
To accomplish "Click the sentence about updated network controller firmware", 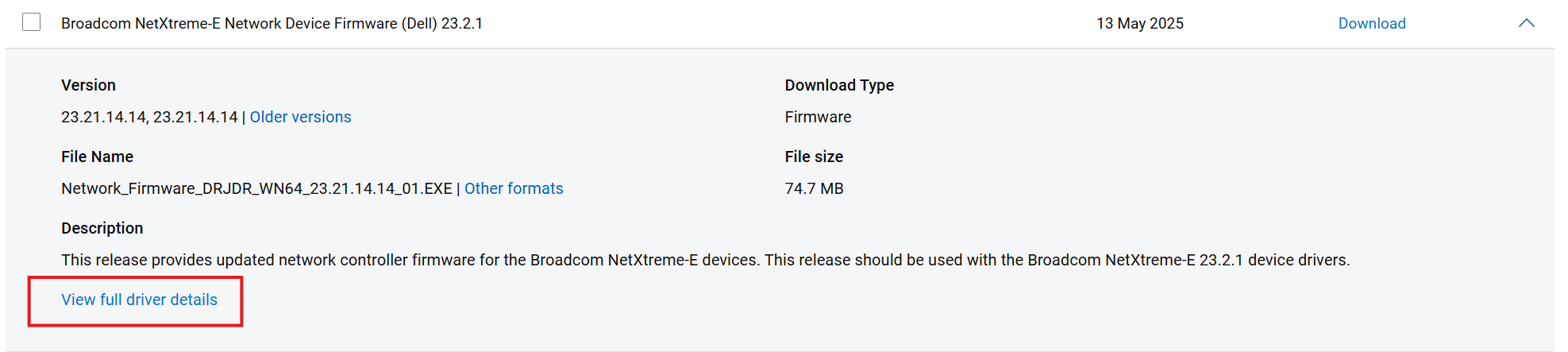I will pos(410,260).
